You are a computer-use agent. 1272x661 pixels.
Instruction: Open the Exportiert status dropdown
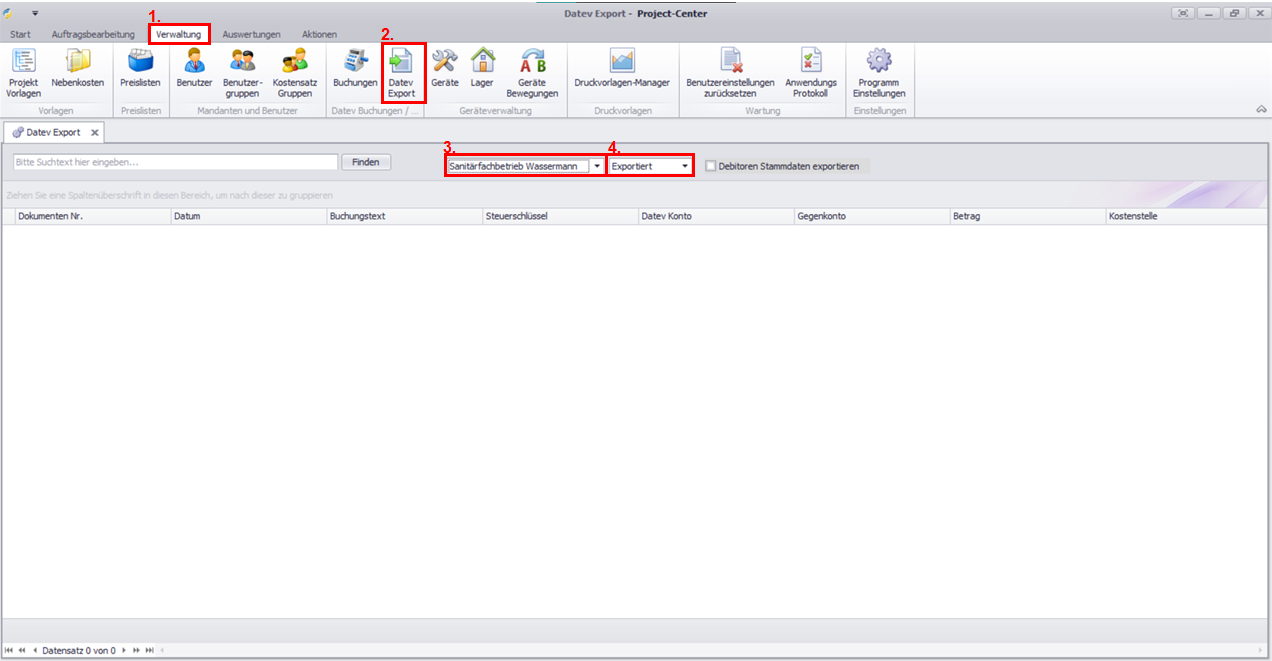coord(685,166)
